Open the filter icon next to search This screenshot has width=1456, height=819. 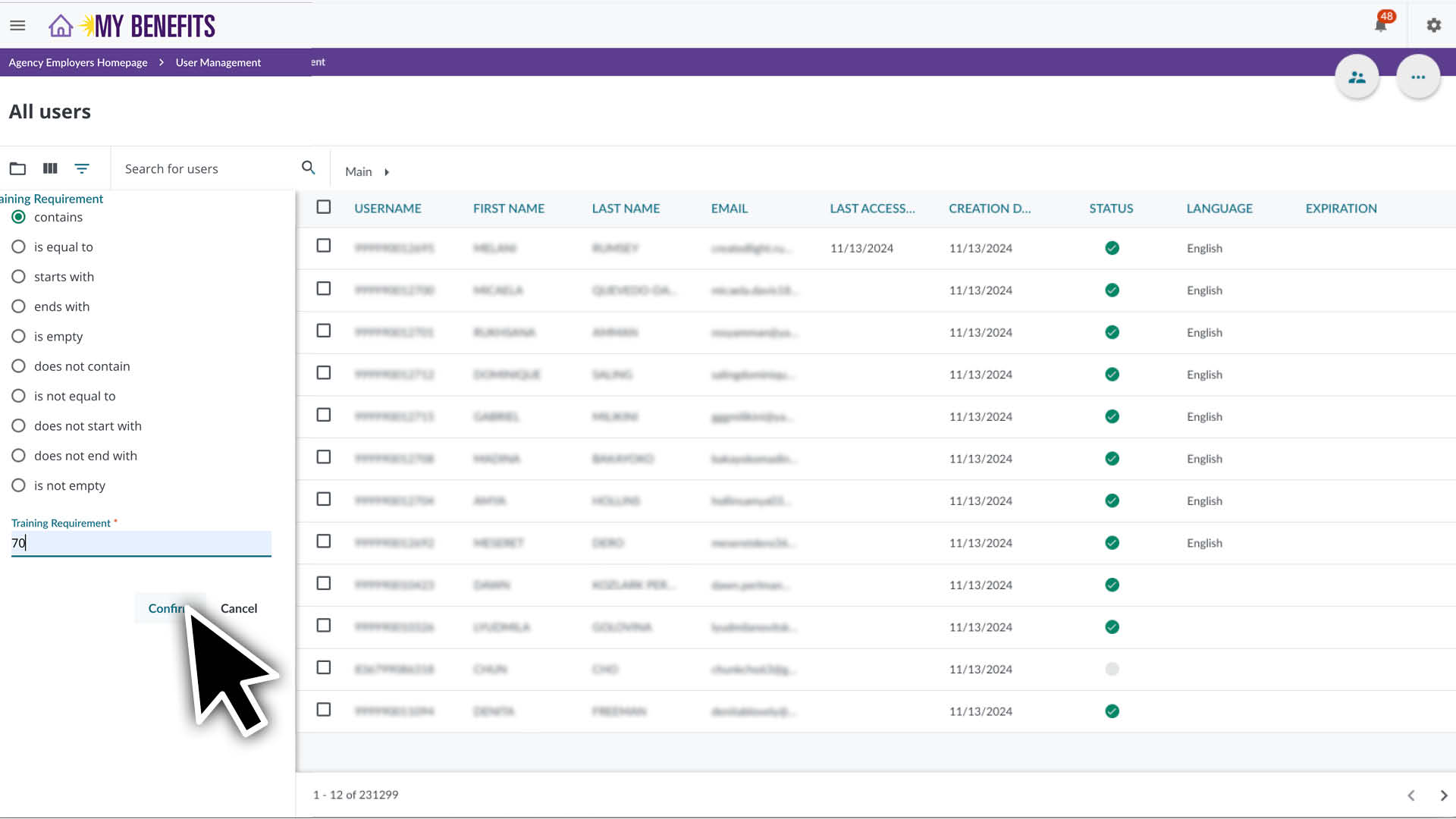(x=82, y=168)
